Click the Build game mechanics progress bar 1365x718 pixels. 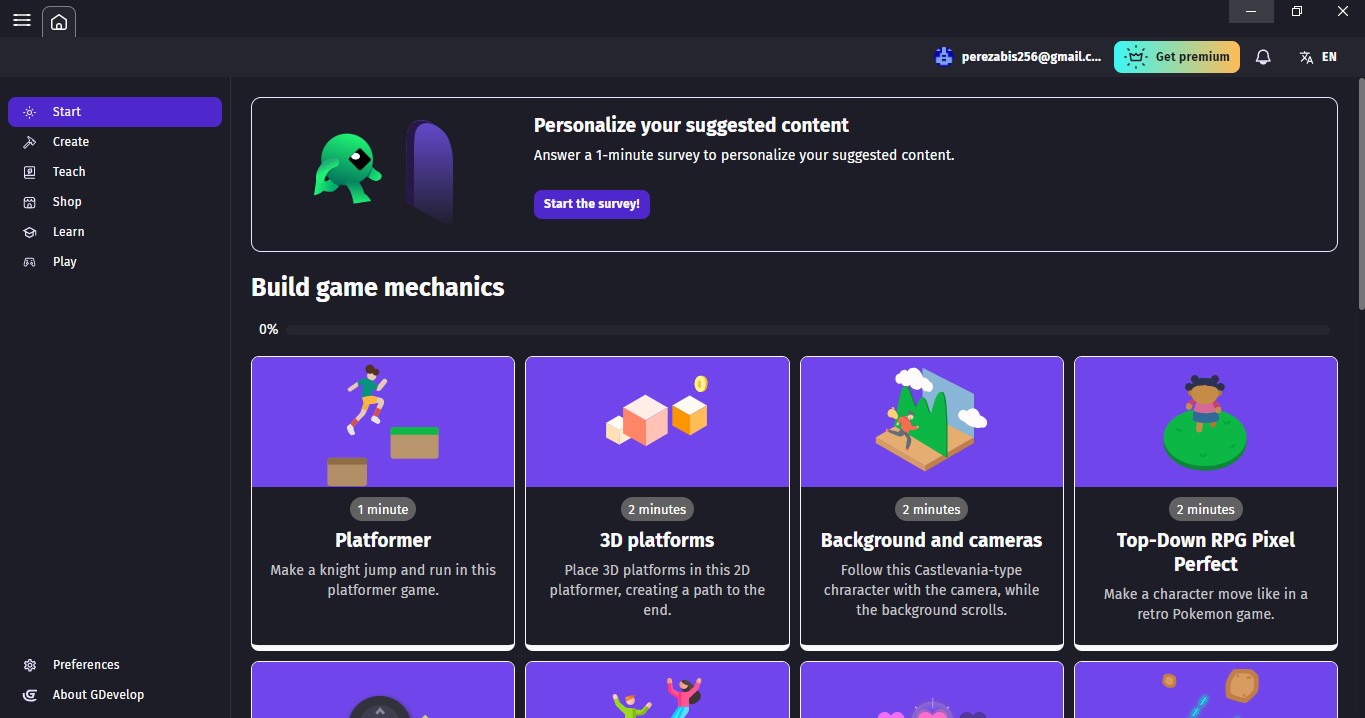[x=808, y=329]
